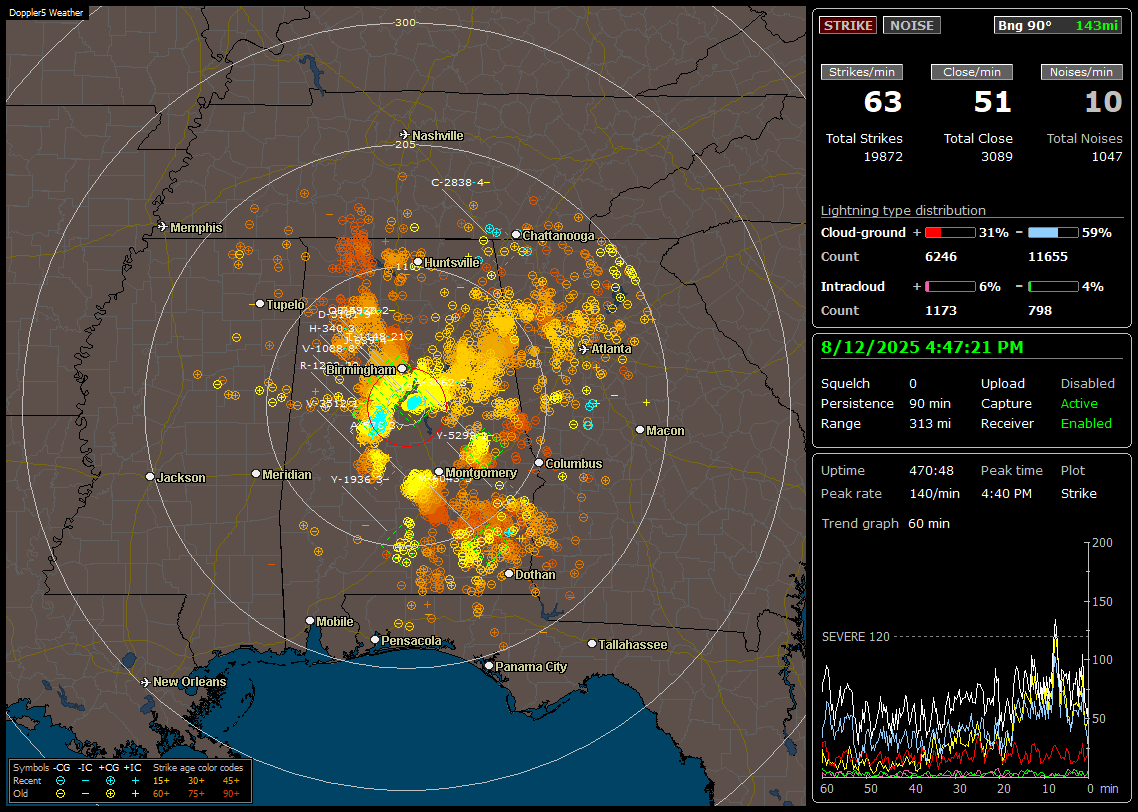Click the negative intracloud green bar

1053,287
